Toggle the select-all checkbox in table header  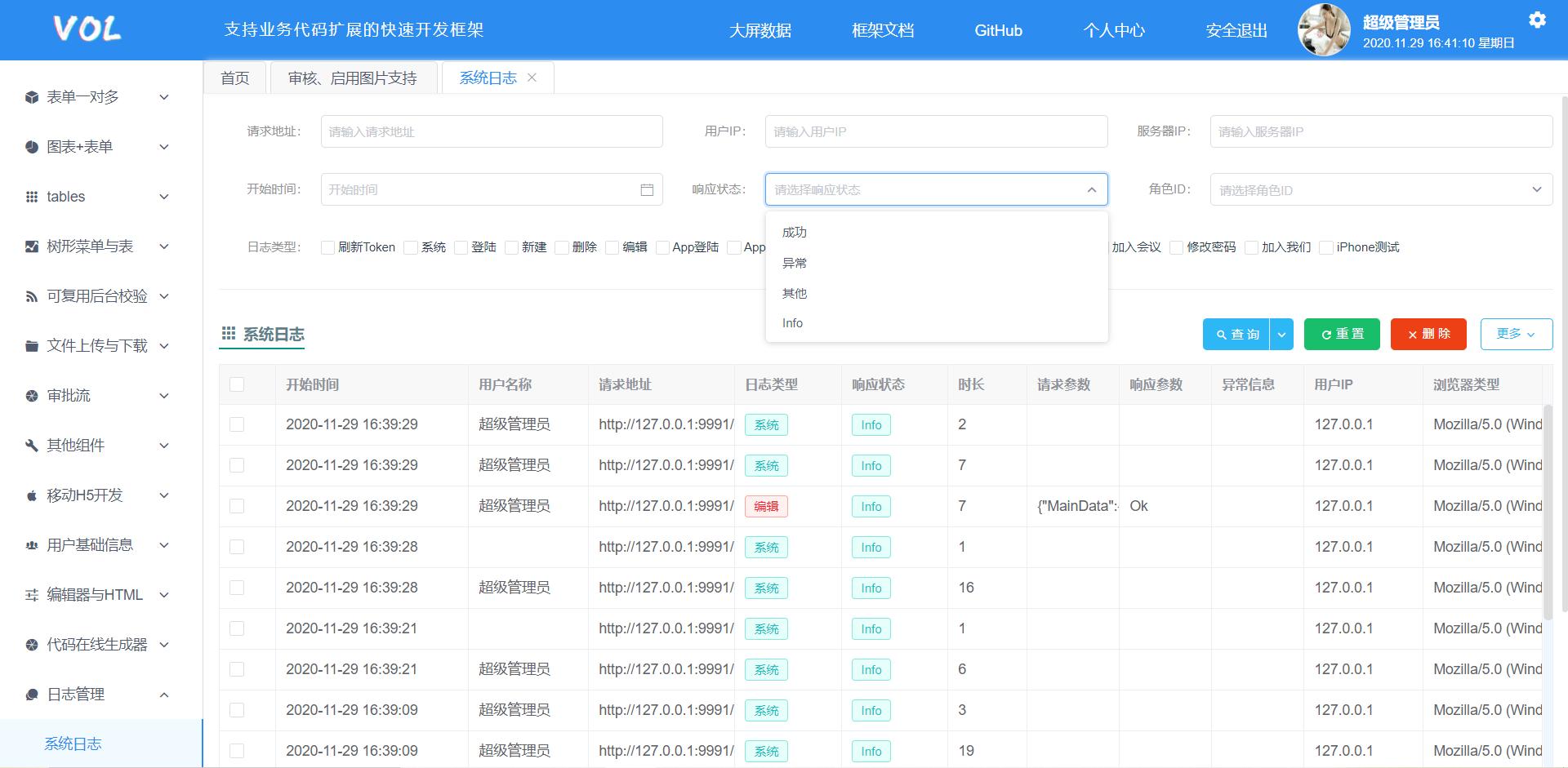(x=237, y=384)
